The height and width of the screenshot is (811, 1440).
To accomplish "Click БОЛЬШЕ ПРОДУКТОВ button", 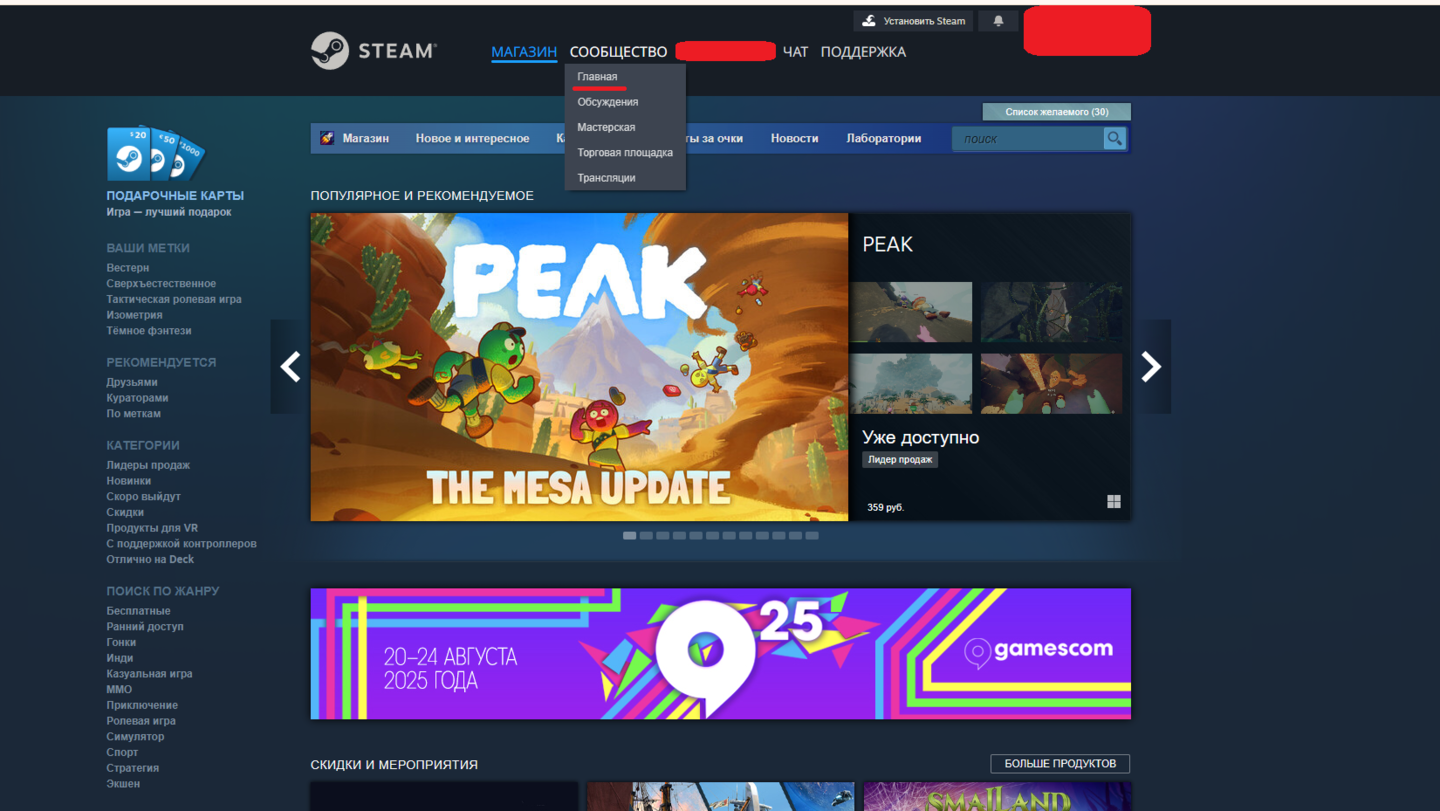I will [1060, 763].
